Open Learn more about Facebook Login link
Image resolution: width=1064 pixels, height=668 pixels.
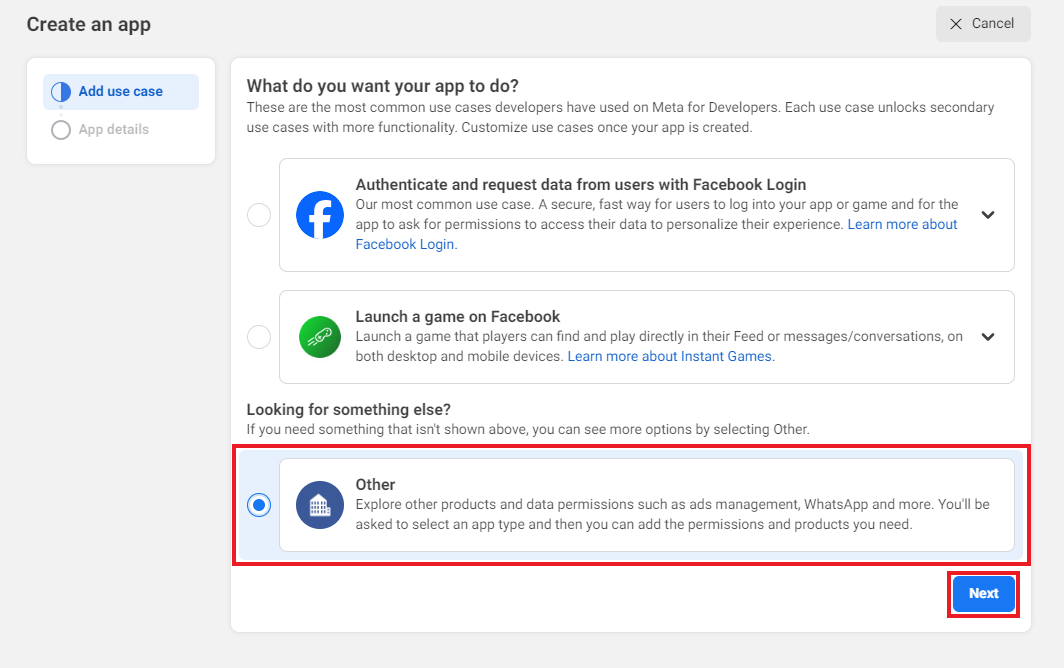point(902,225)
